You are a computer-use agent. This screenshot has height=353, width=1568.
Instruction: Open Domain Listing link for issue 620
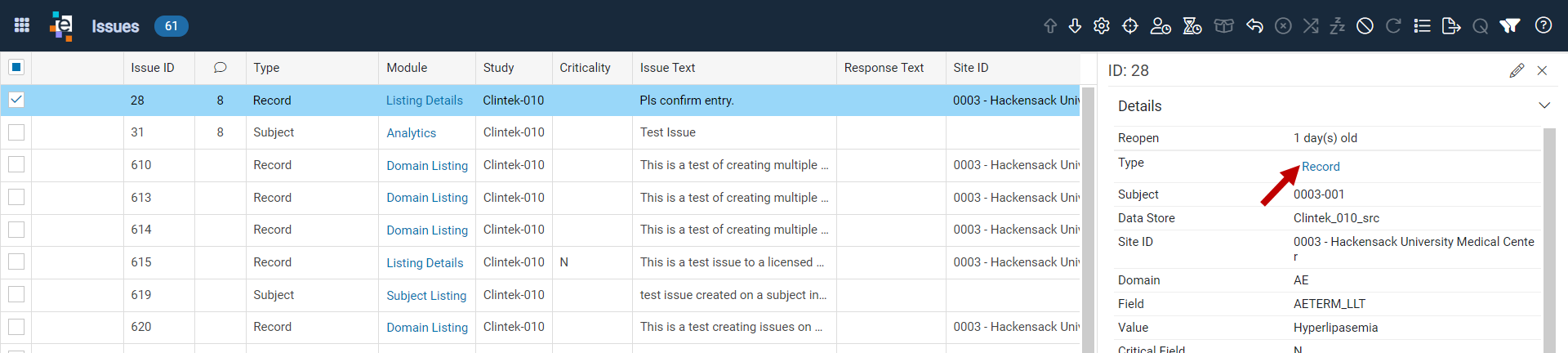pos(427,328)
